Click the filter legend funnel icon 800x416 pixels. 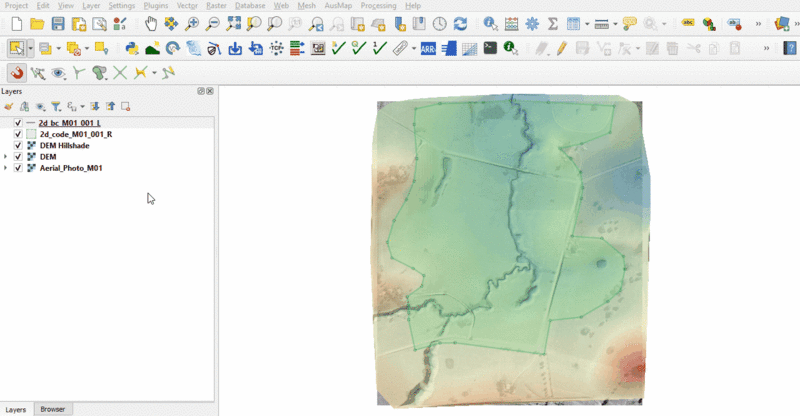point(56,106)
